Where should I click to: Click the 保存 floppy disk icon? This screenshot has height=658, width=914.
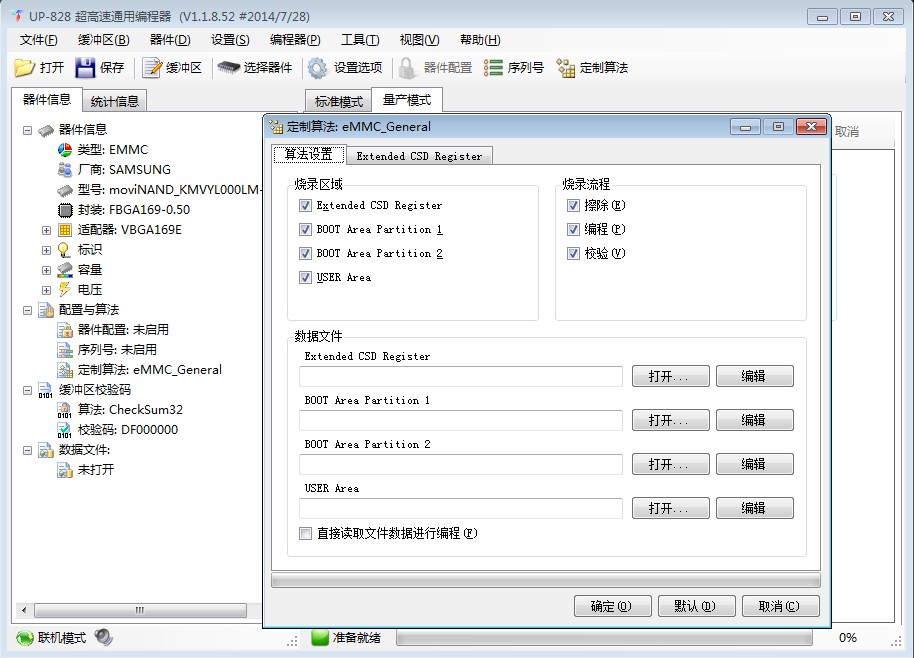pos(85,68)
